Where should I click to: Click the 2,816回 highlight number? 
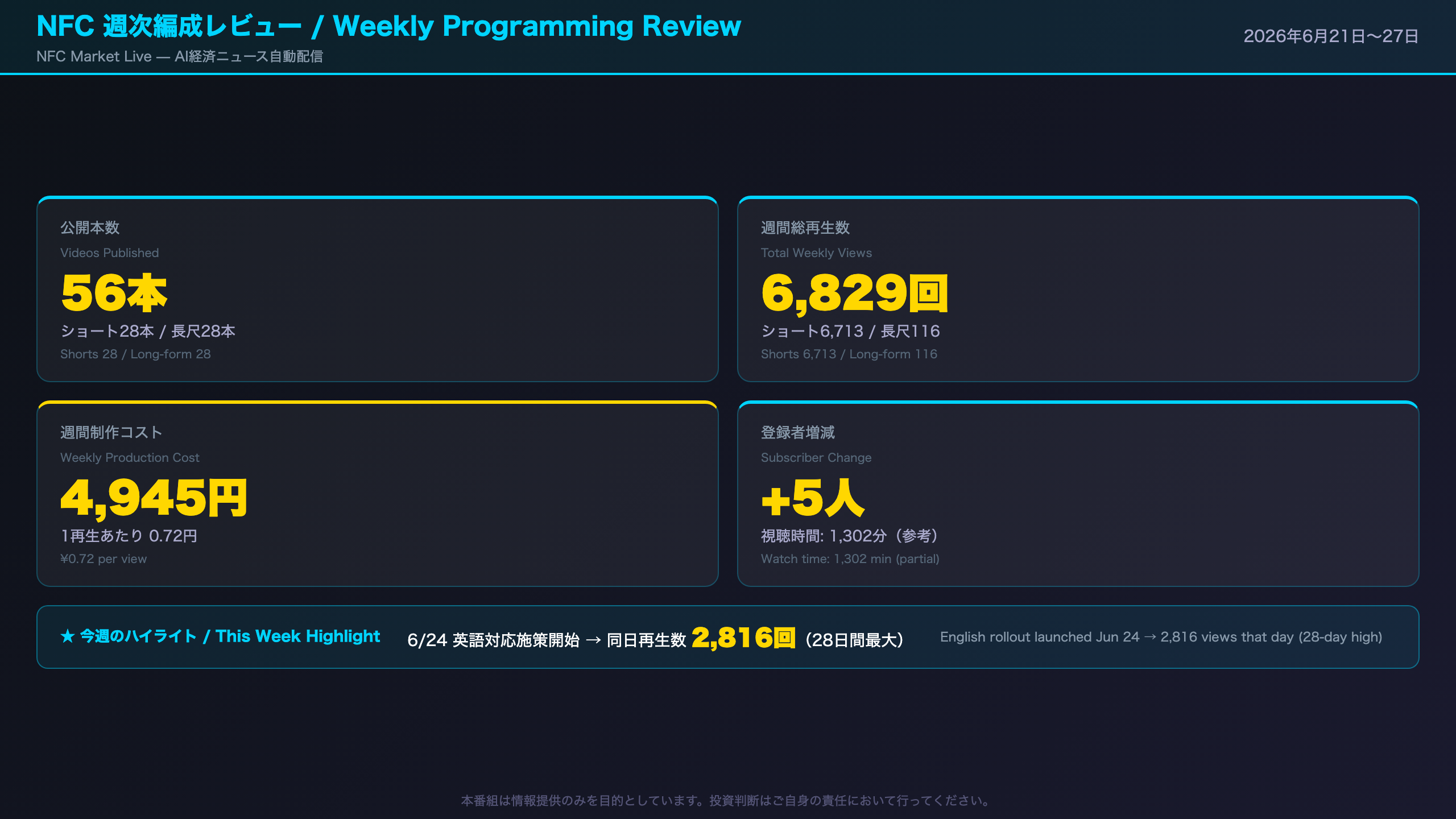click(743, 637)
